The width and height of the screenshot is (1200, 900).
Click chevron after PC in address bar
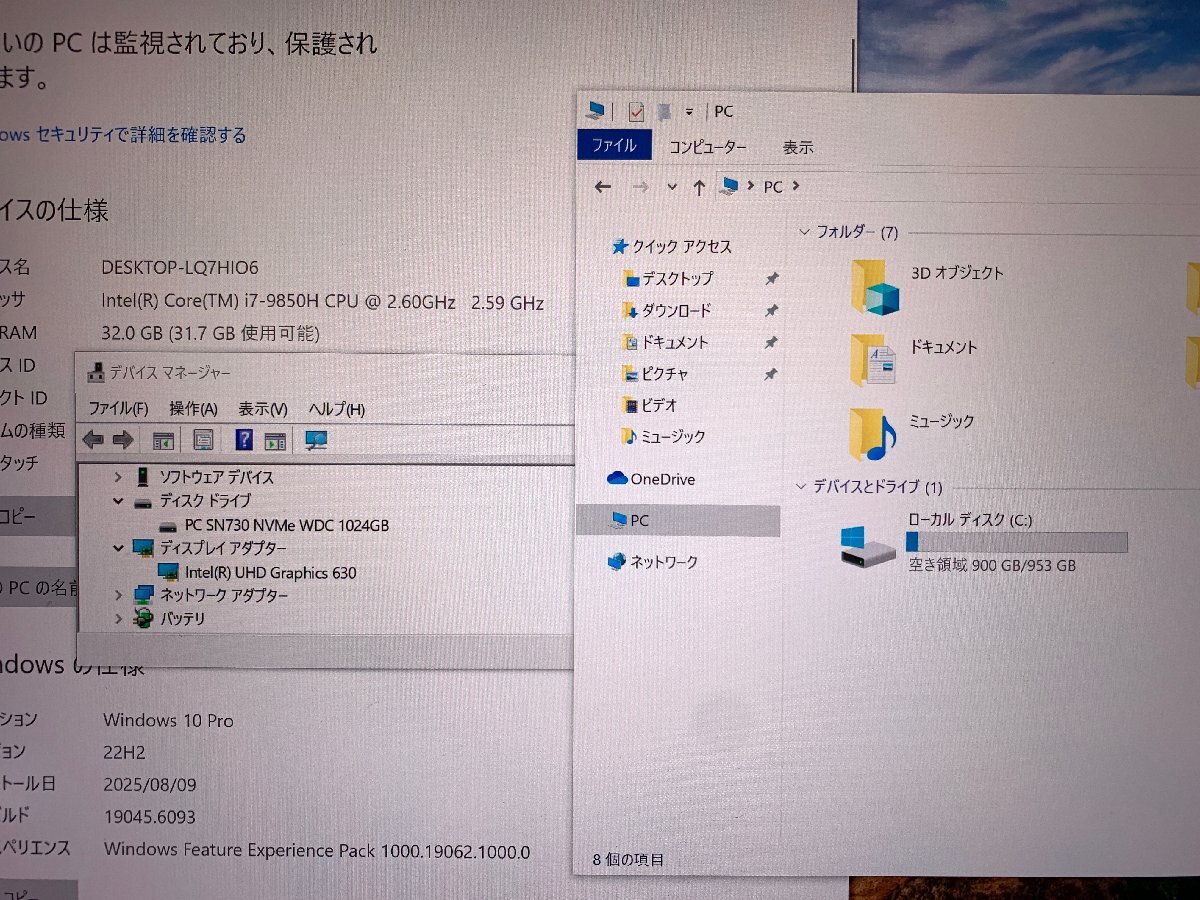pyautogui.click(x=795, y=187)
